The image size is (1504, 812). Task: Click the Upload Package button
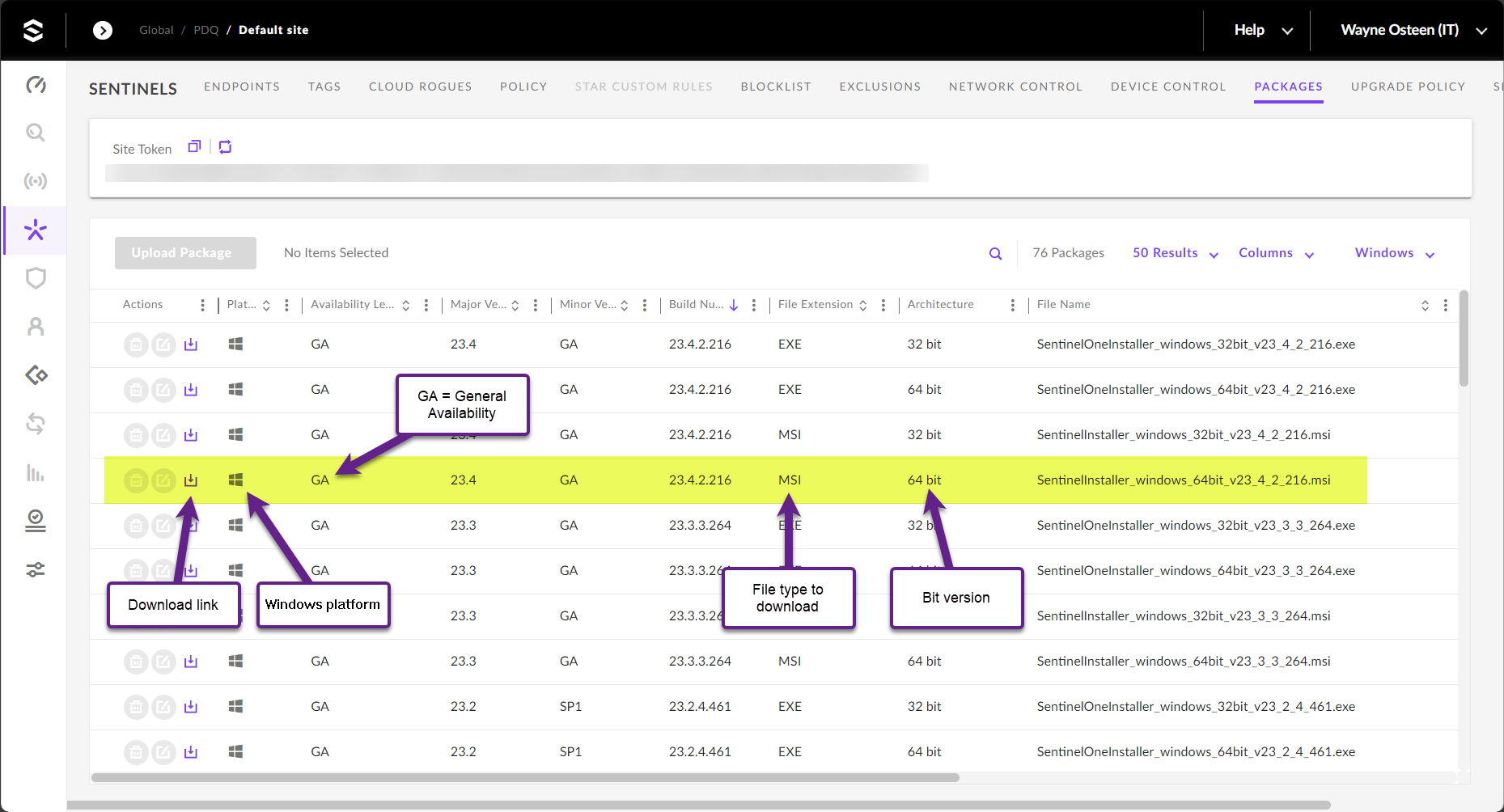(x=185, y=253)
